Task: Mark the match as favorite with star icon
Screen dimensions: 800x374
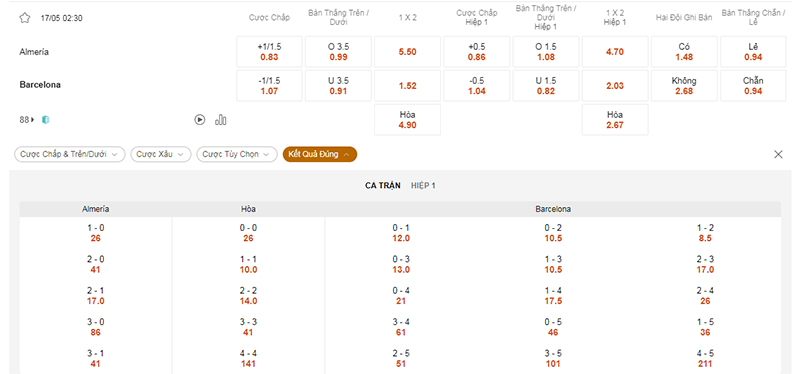Action: [x=24, y=18]
